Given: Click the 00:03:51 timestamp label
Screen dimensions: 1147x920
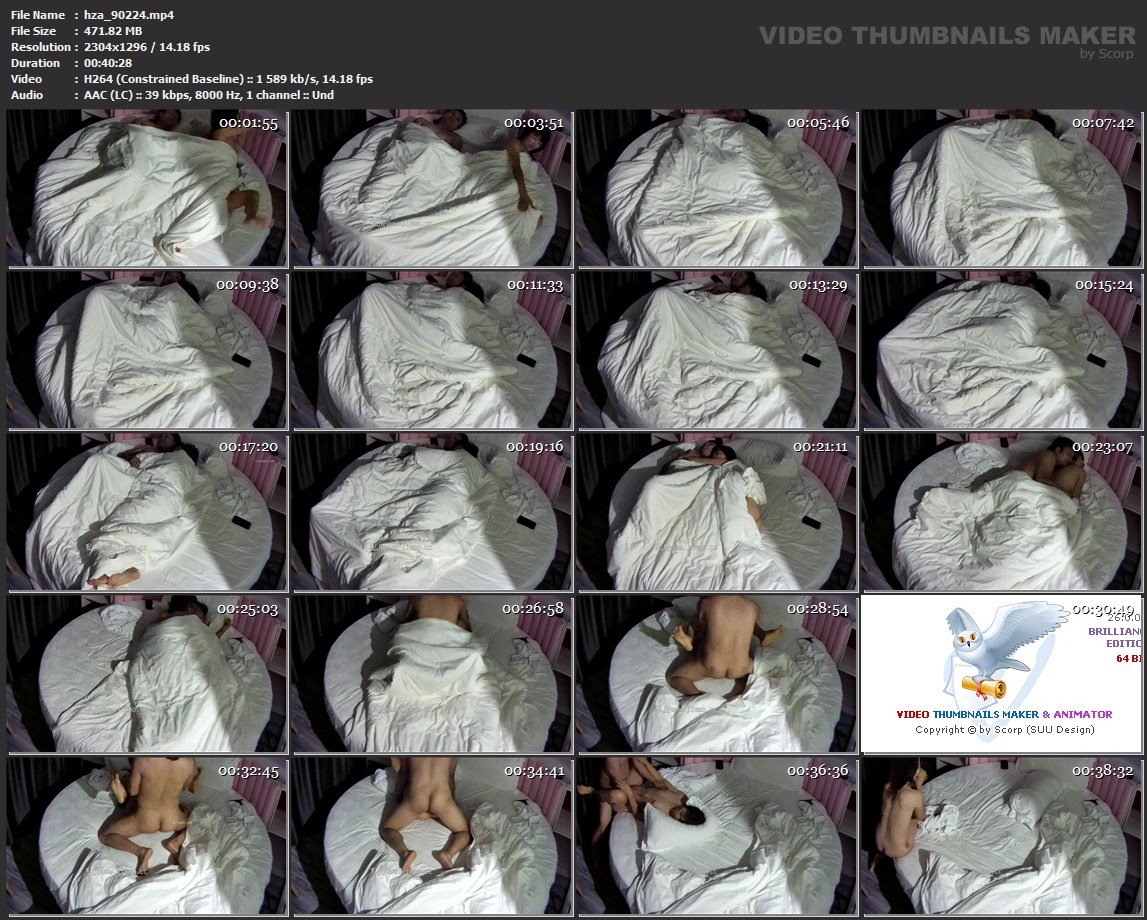Looking at the screenshot, I should 534,123.
